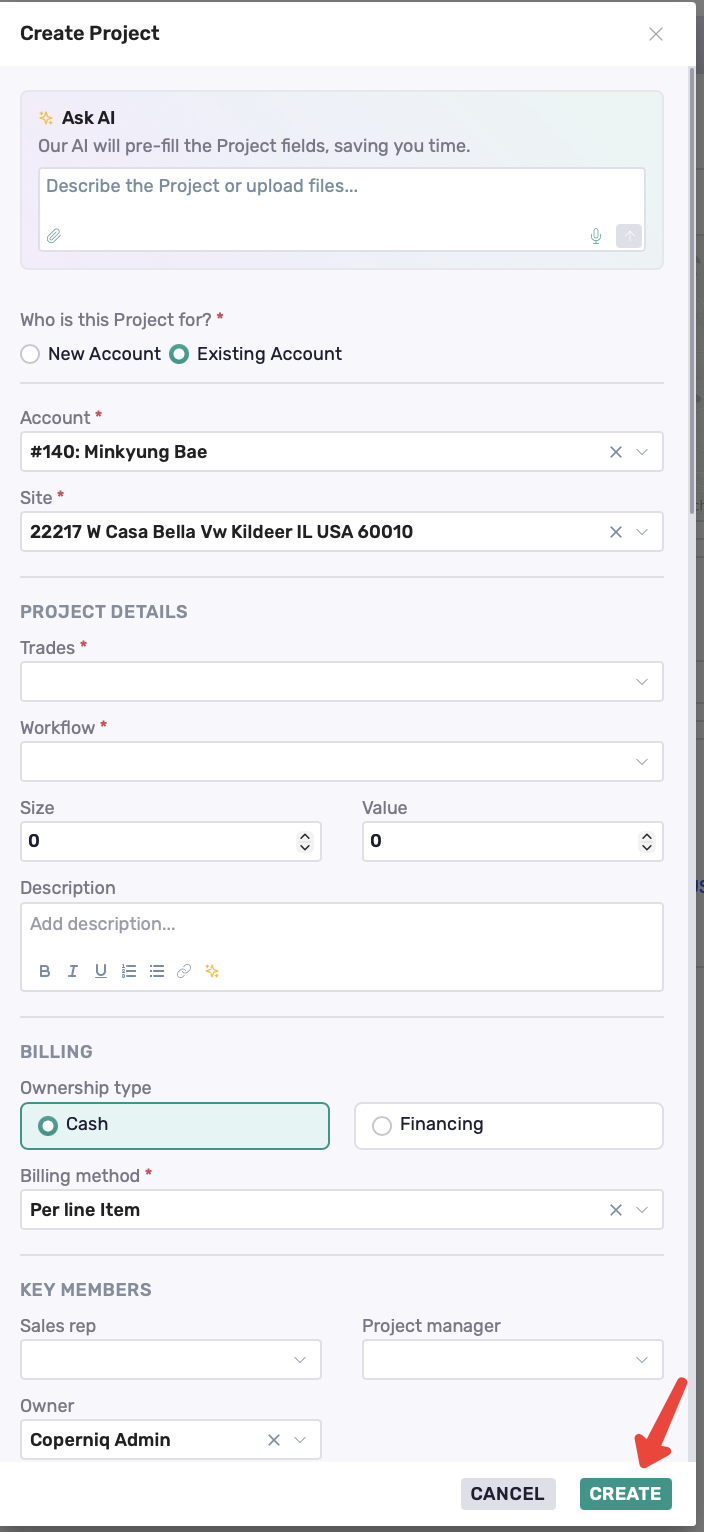Click the Ask AI send arrow button
This screenshot has width=704, height=1532.
pyautogui.click(x=629, y=236)
